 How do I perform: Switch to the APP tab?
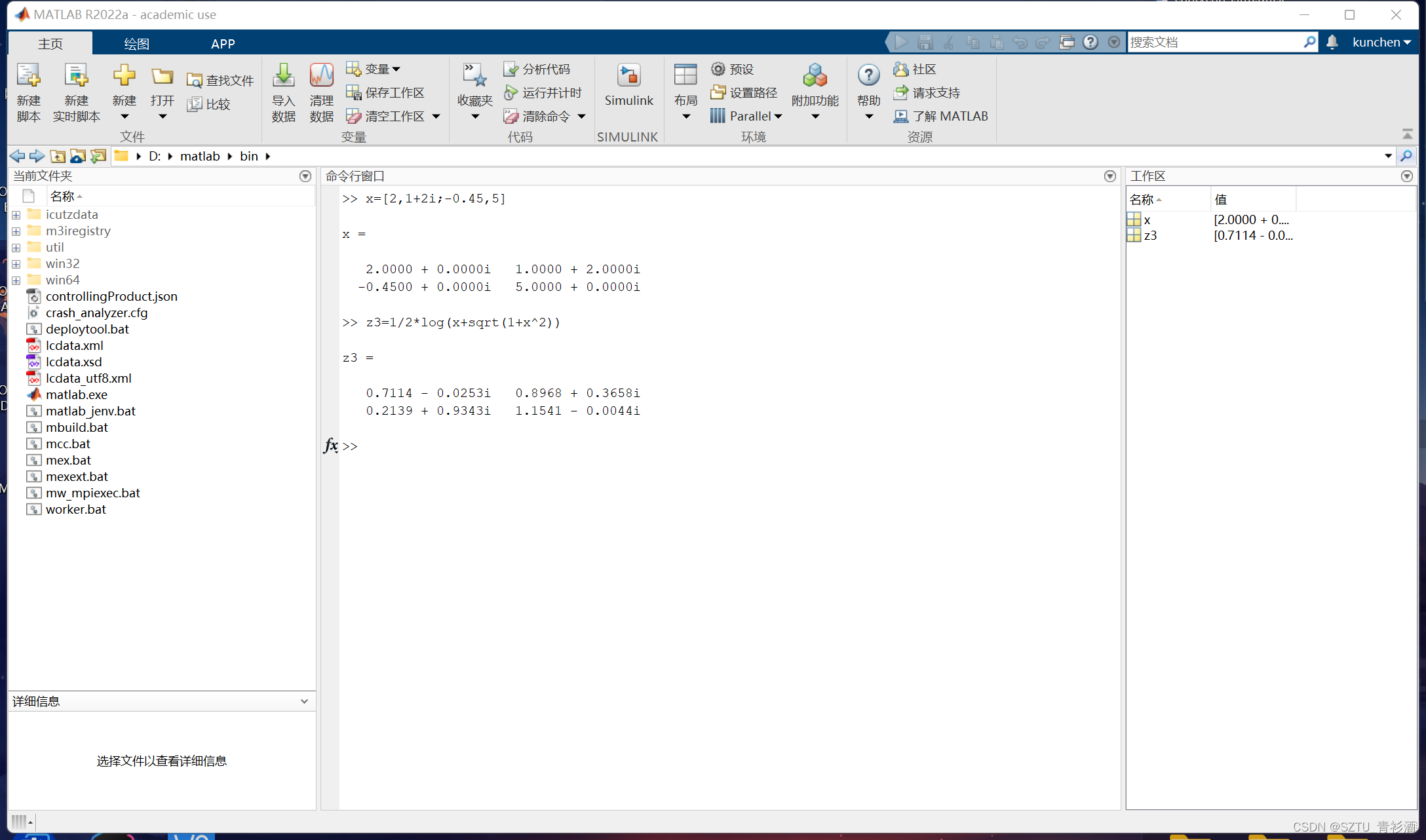click(x=223, y=44)
